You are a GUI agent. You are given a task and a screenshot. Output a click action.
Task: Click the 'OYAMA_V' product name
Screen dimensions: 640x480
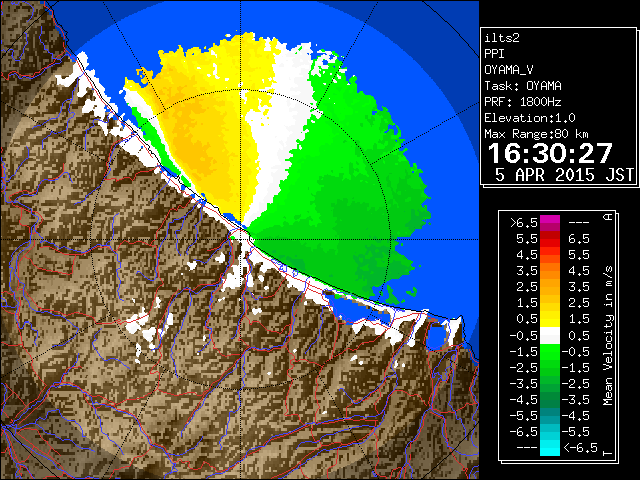coord(509,70)
